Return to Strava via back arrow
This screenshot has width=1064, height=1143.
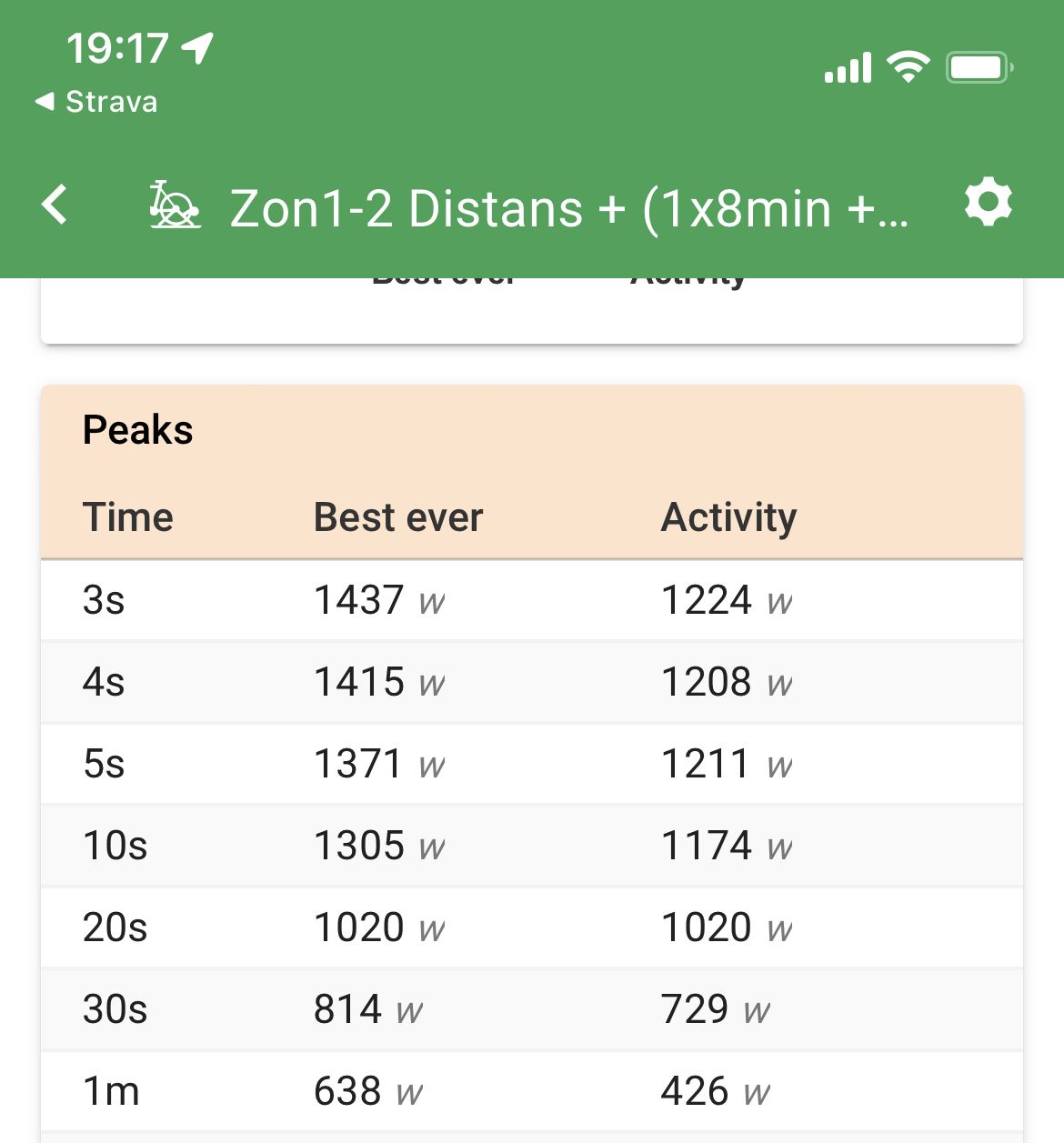tap(95, 102)
